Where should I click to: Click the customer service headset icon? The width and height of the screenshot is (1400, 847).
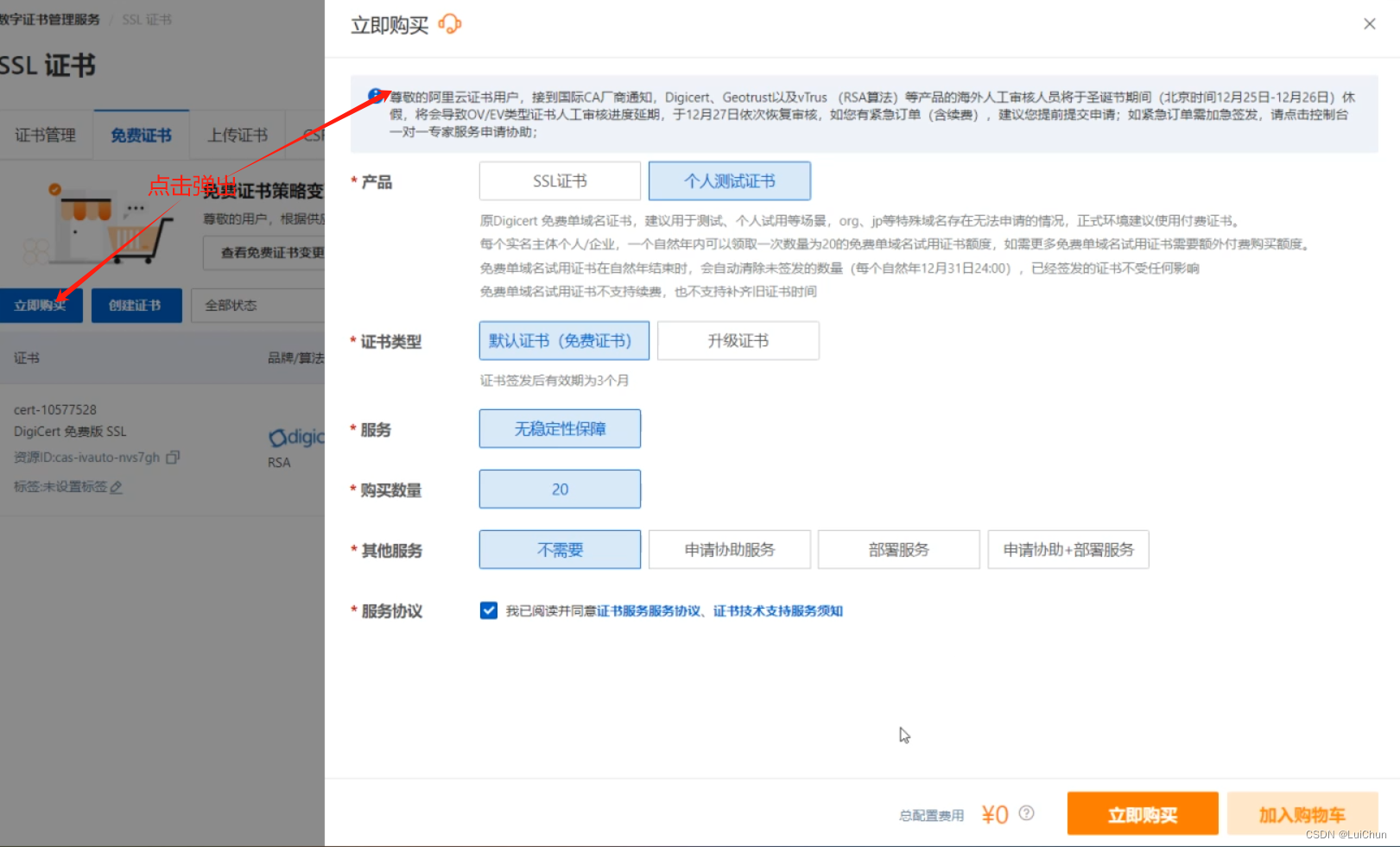tap(450, 24)
